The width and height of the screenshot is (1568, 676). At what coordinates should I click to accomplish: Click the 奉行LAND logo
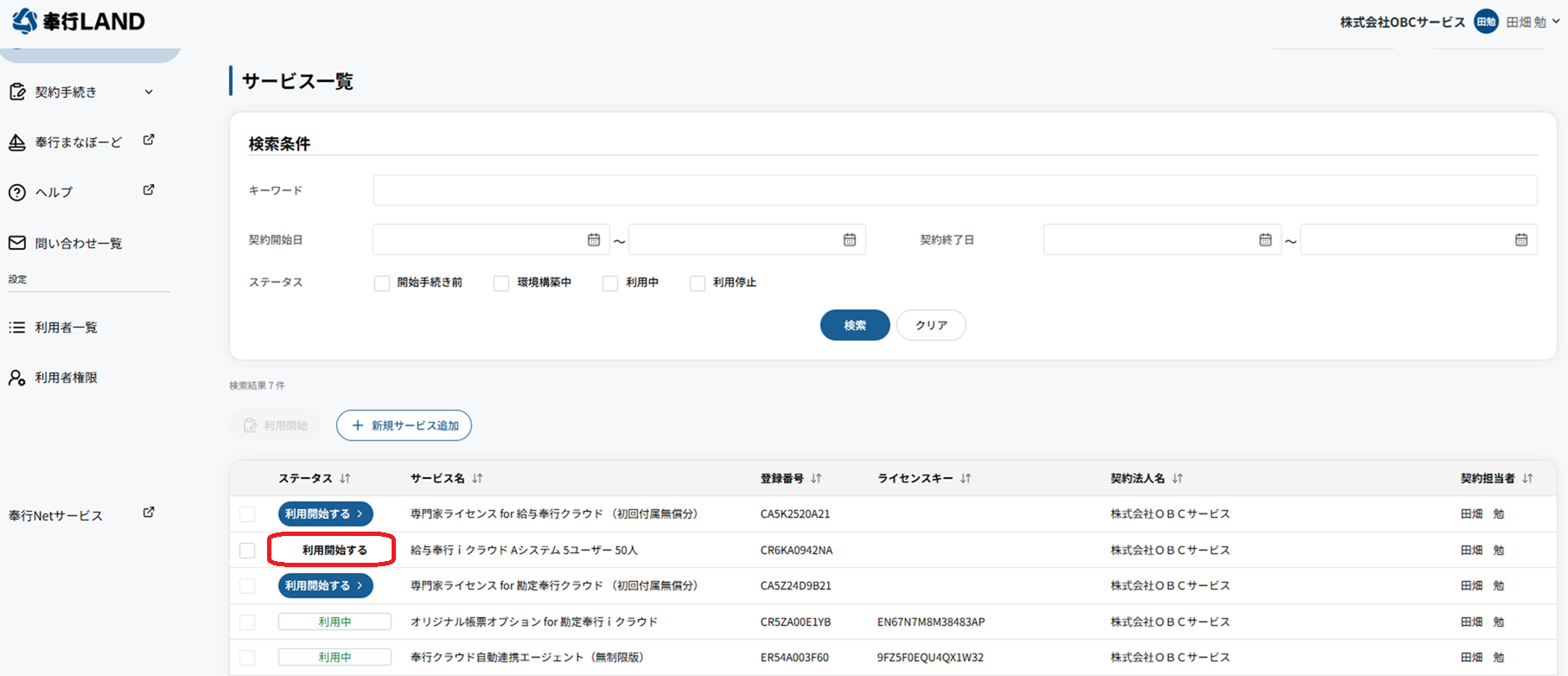coord(79,21)
